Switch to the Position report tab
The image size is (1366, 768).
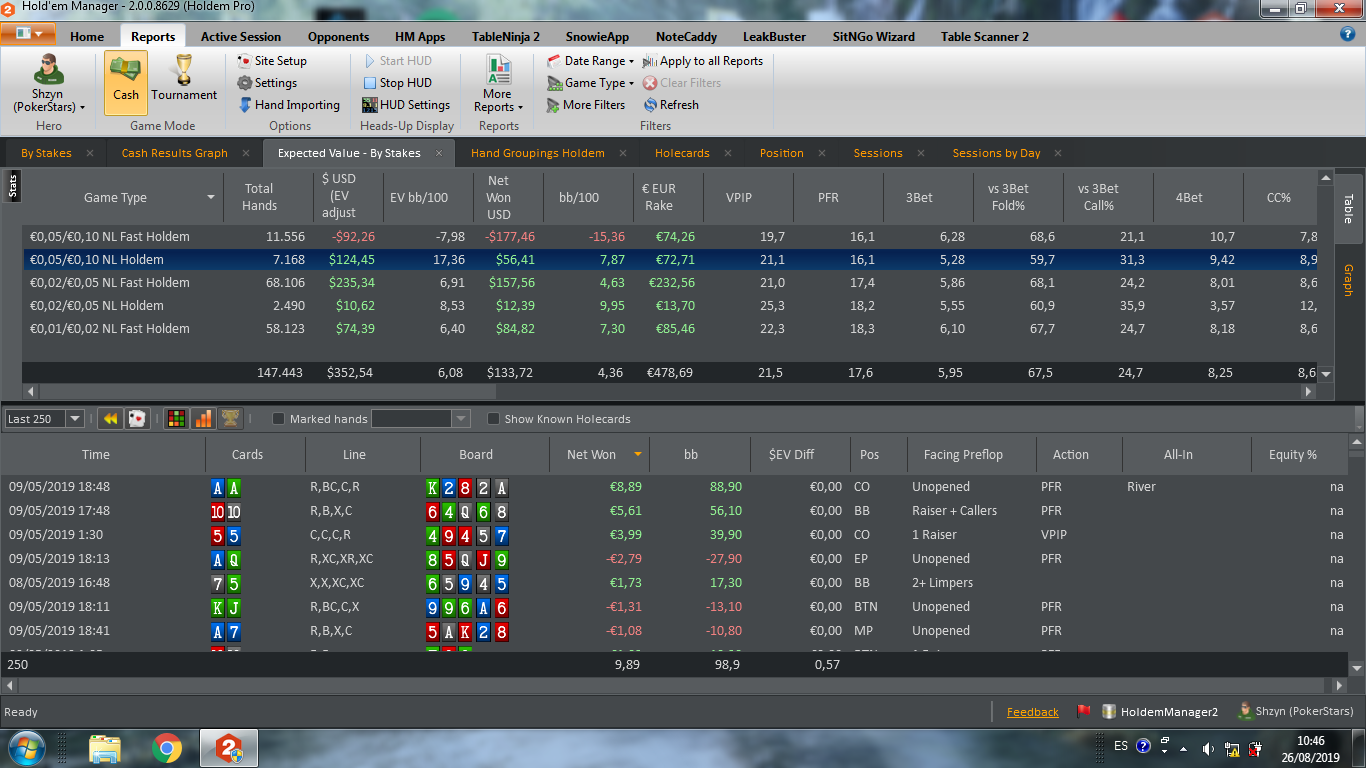[782, 153]
